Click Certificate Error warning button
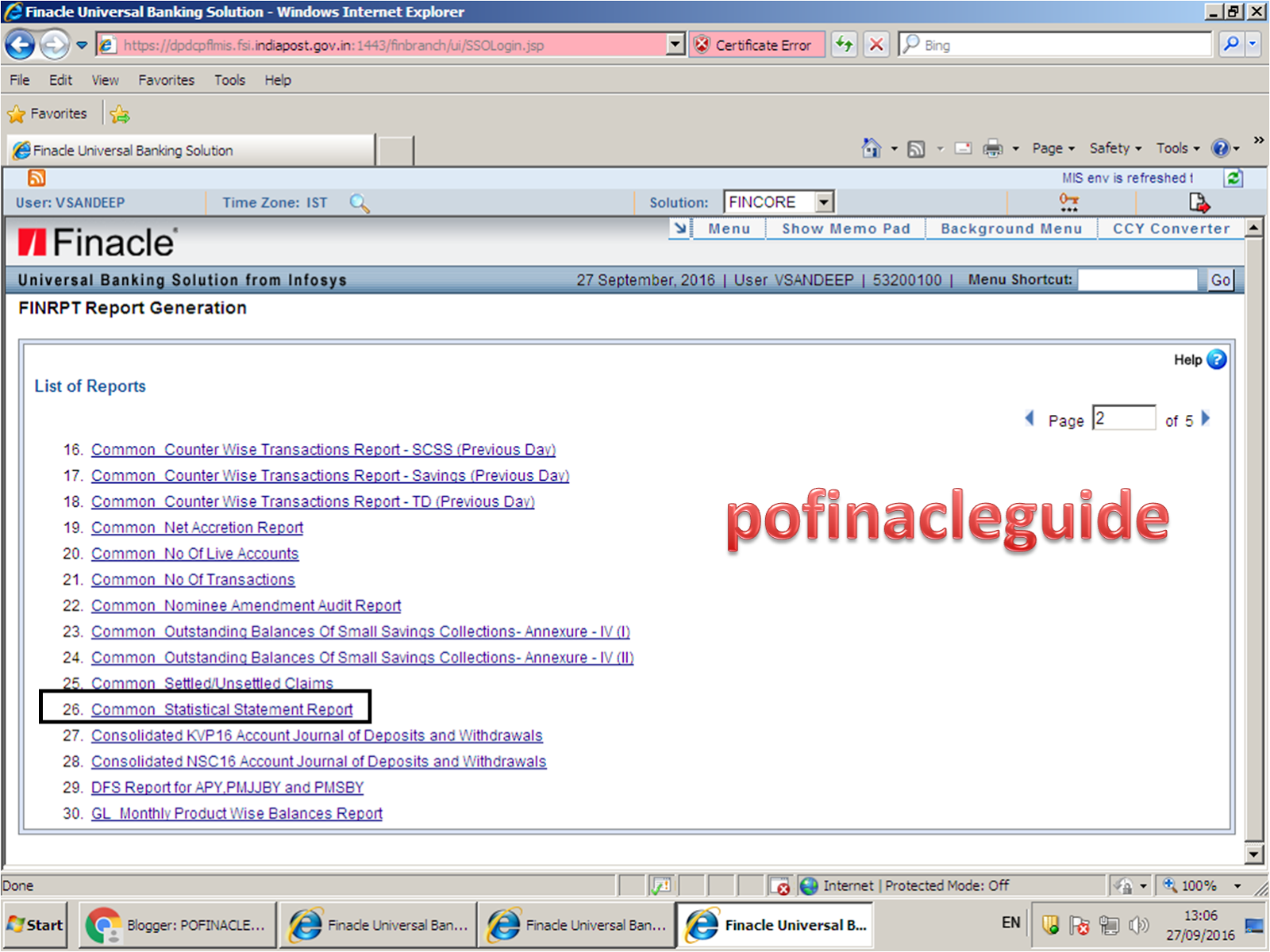Viewport: 1270px width, 952px height. click(756, 44)
